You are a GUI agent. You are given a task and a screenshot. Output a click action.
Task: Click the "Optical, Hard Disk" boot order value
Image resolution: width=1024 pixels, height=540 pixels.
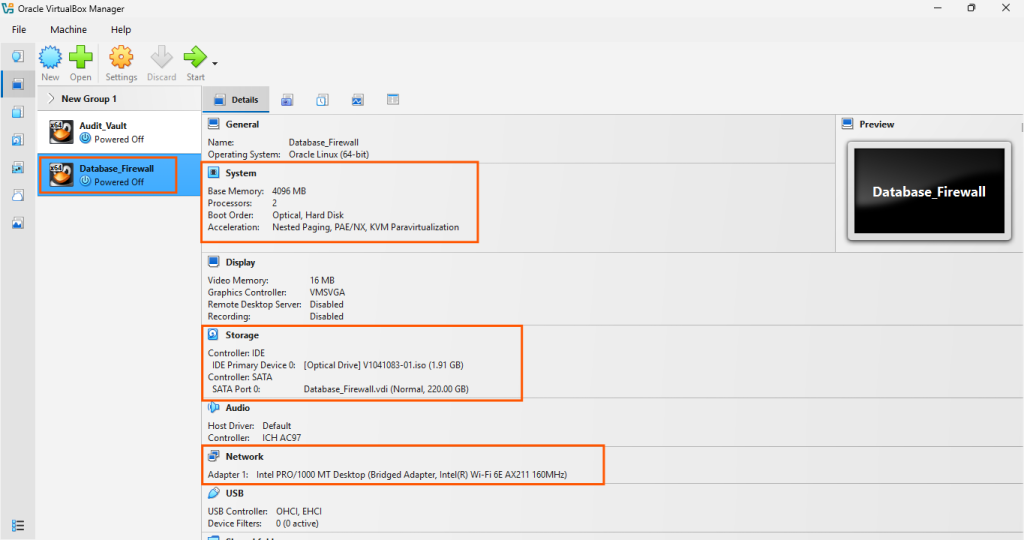coord(308,215)
